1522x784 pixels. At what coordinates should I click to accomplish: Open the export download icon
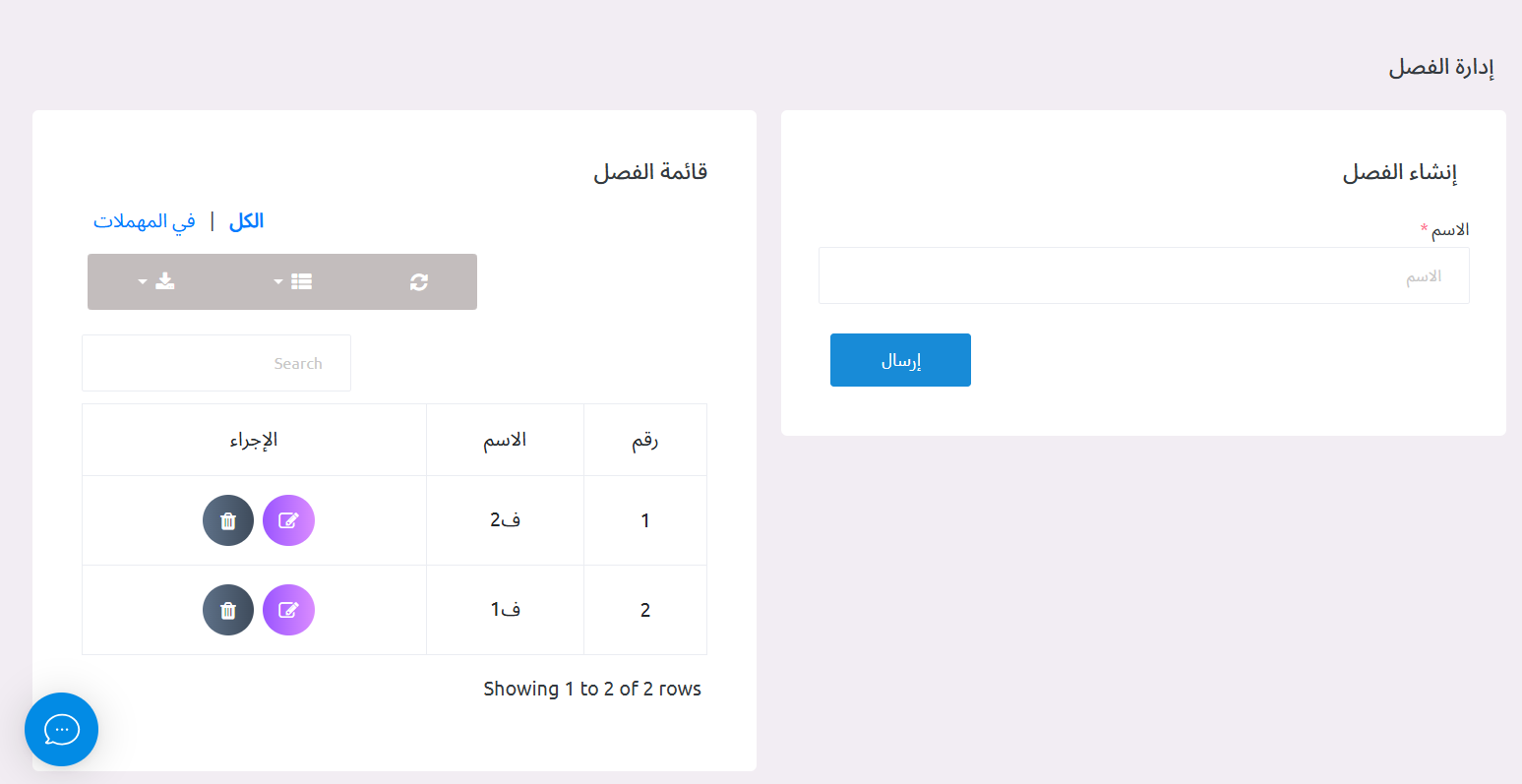[164, 281]
